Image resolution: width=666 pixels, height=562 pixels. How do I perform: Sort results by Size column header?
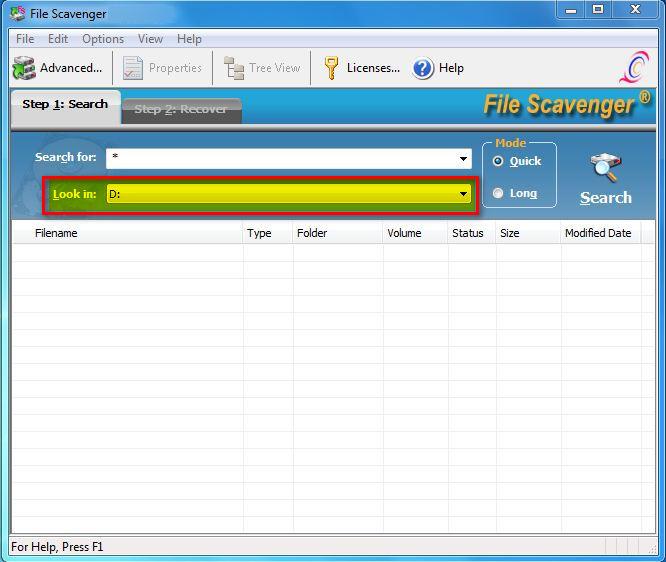pyautogui.click(x=528, y=233)
